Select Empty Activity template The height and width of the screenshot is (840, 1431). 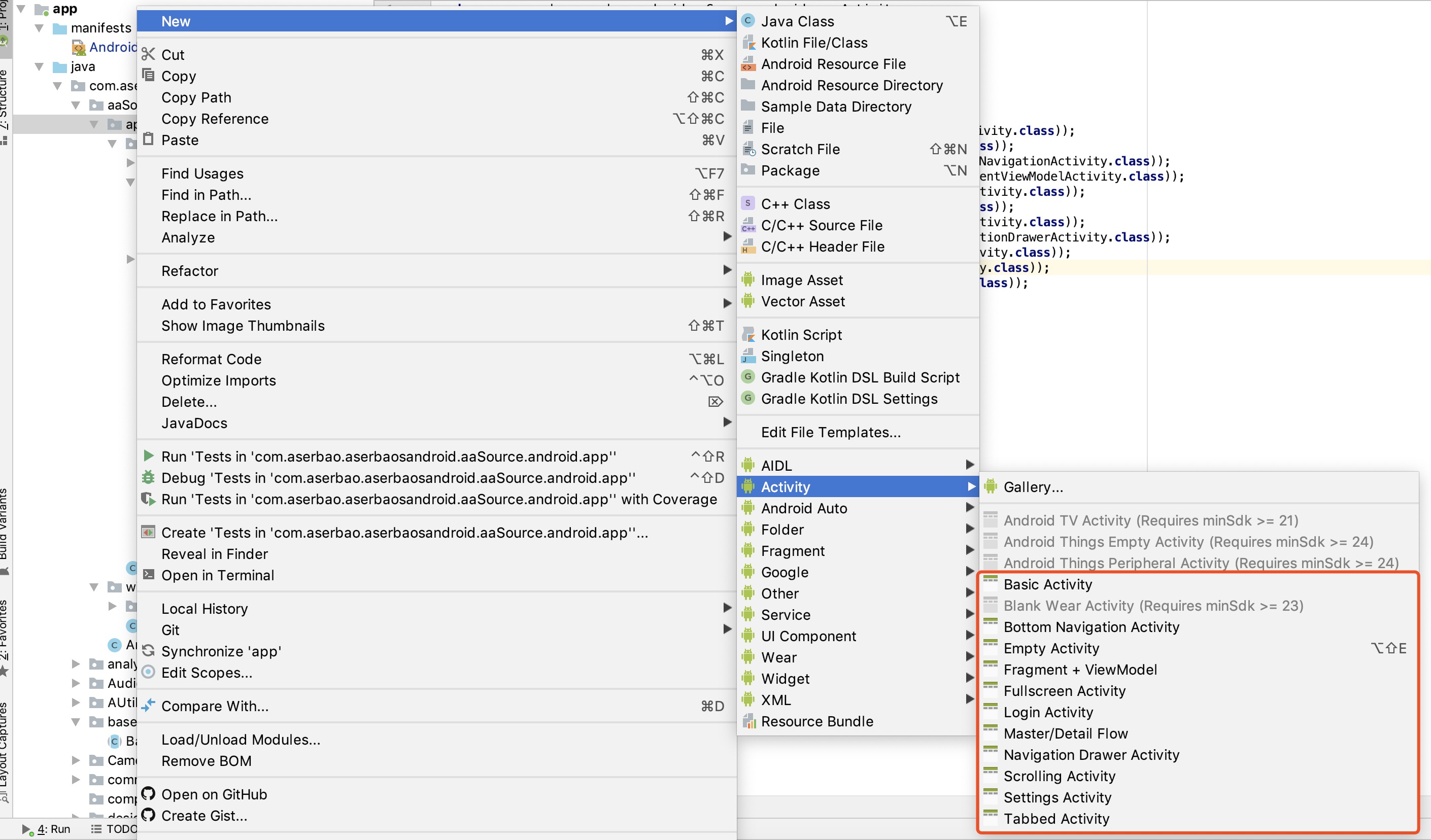point(1198,648)
